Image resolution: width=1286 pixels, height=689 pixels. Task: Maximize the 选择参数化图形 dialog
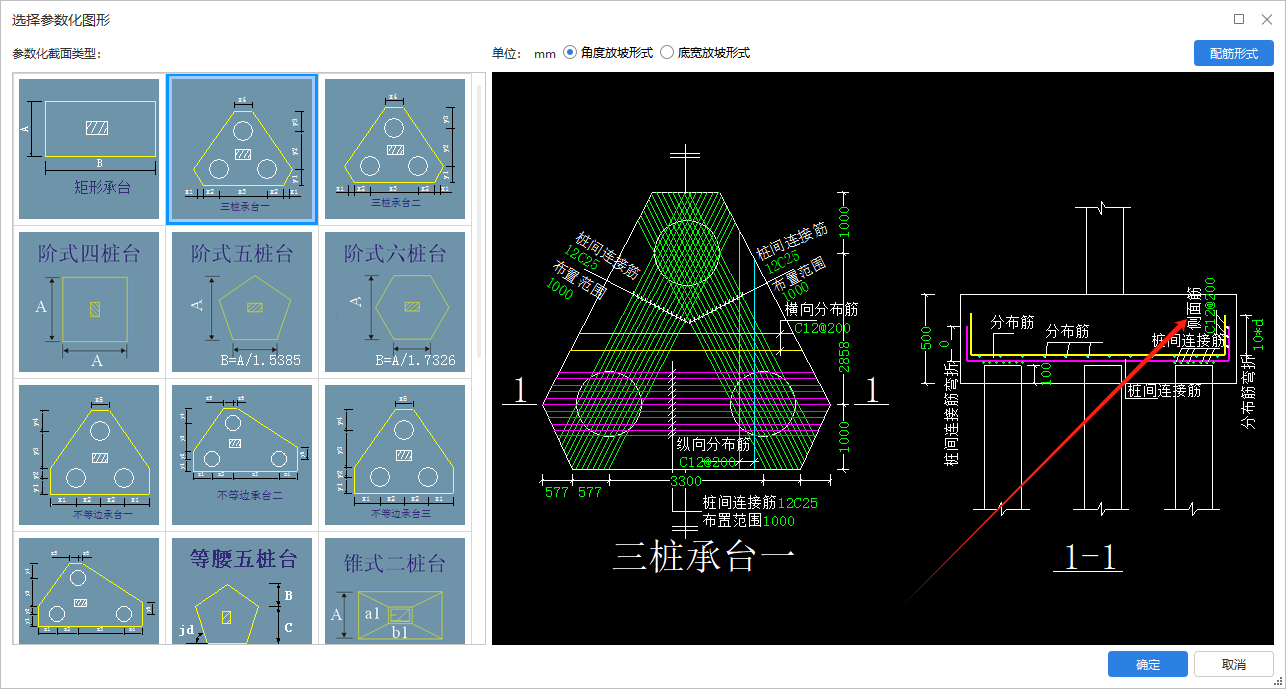click(x=1239, y=19)
